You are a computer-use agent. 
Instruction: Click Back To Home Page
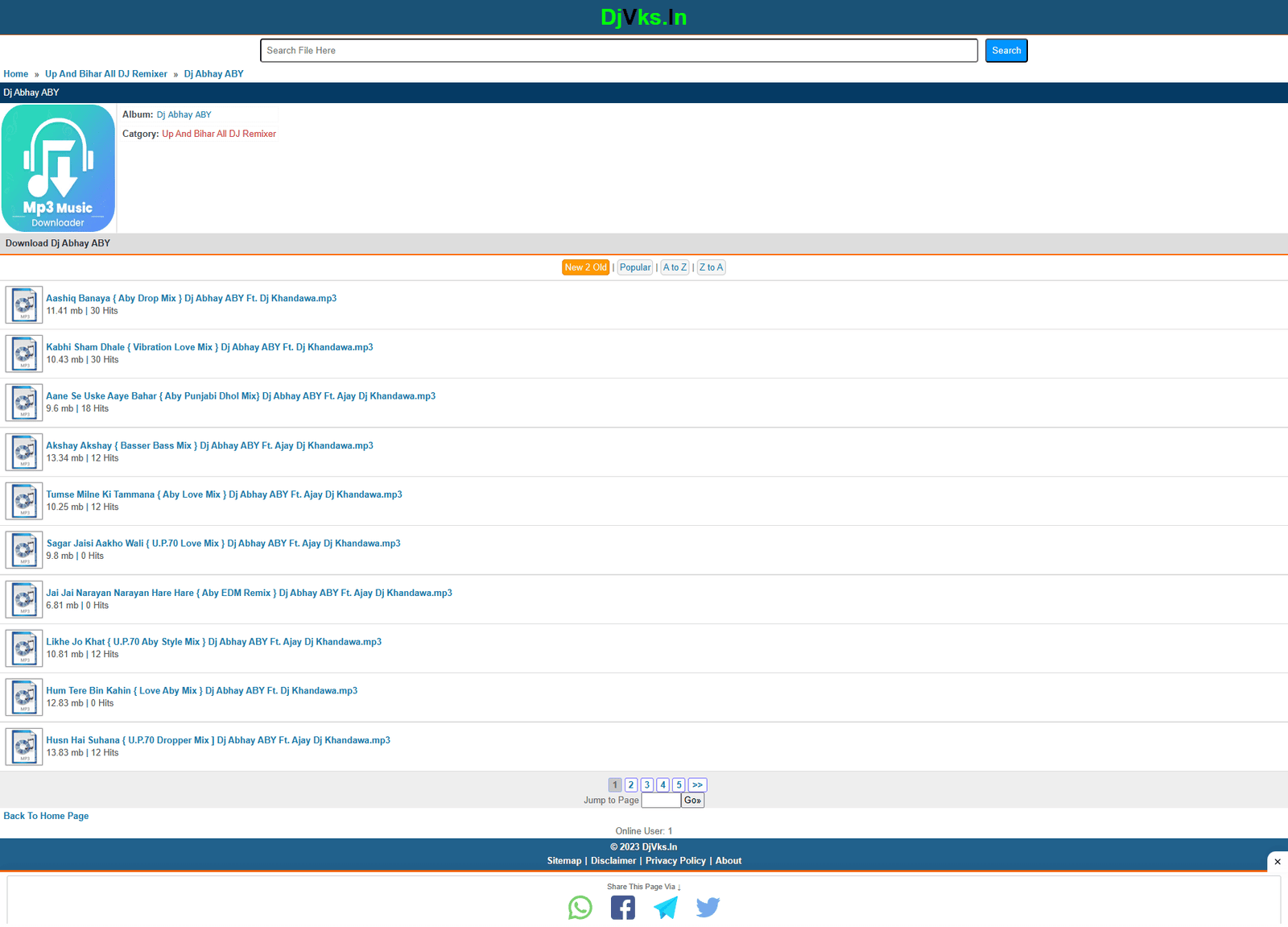pyautogui.click(x=46, y=815)
